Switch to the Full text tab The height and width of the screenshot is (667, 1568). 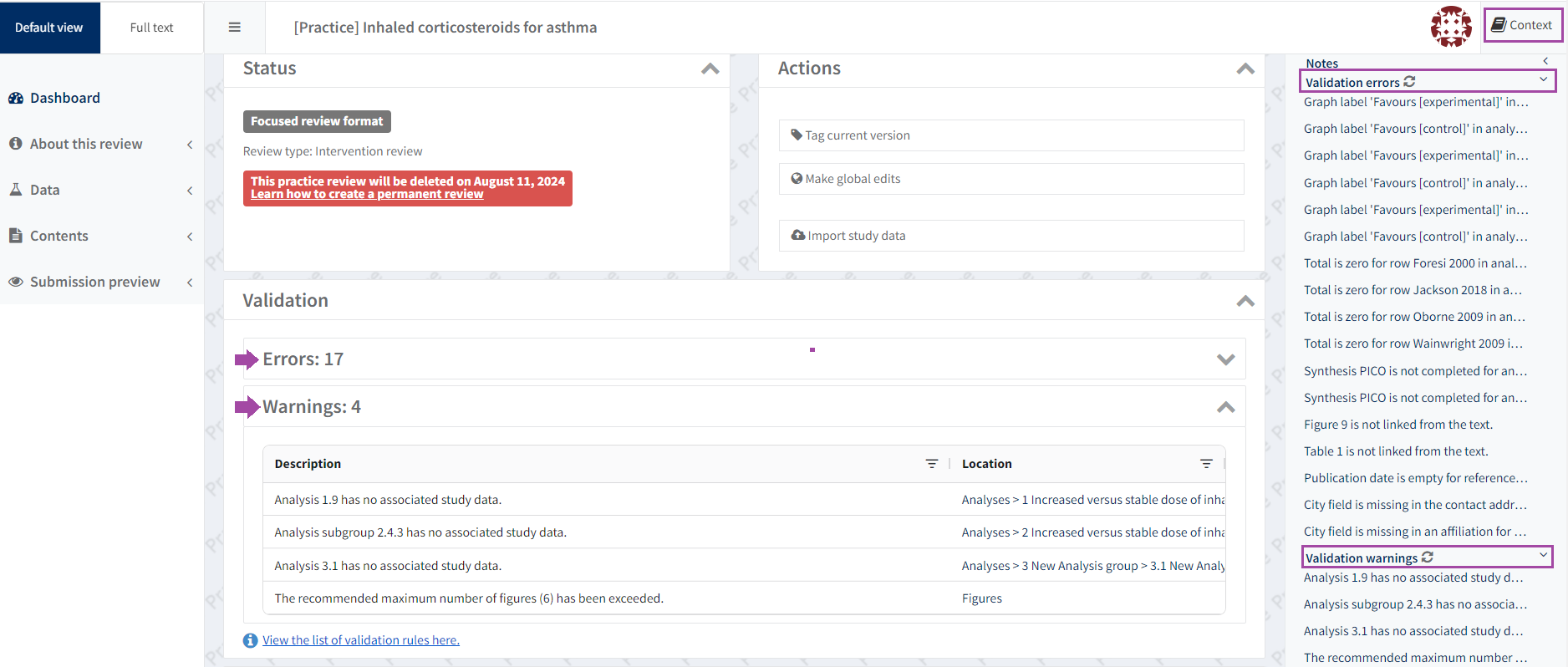pyautogui.click(x=151, y=28)
